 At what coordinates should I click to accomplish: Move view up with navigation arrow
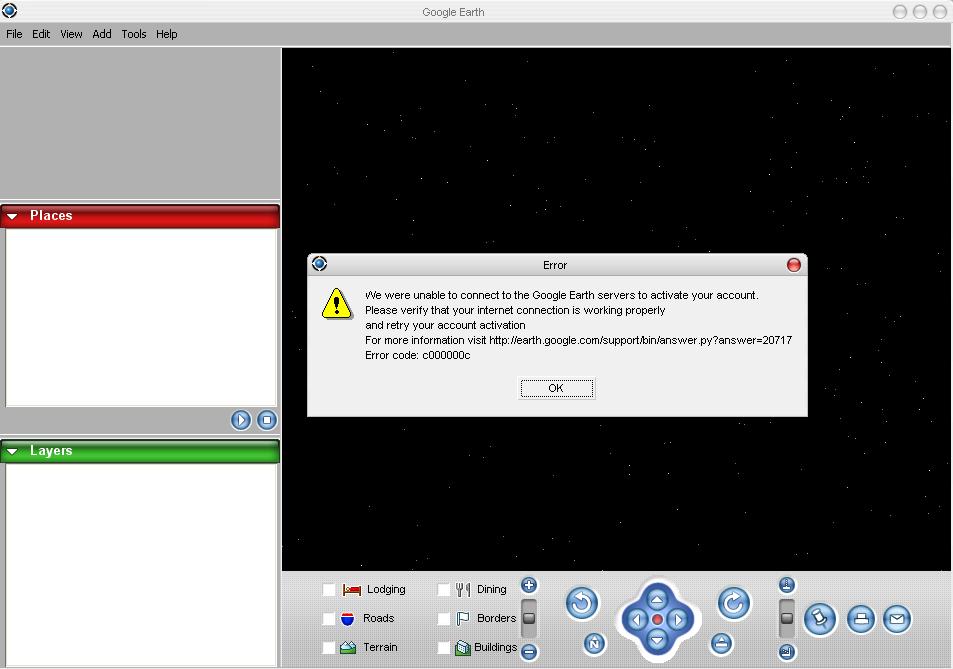[x=657, y=600]
